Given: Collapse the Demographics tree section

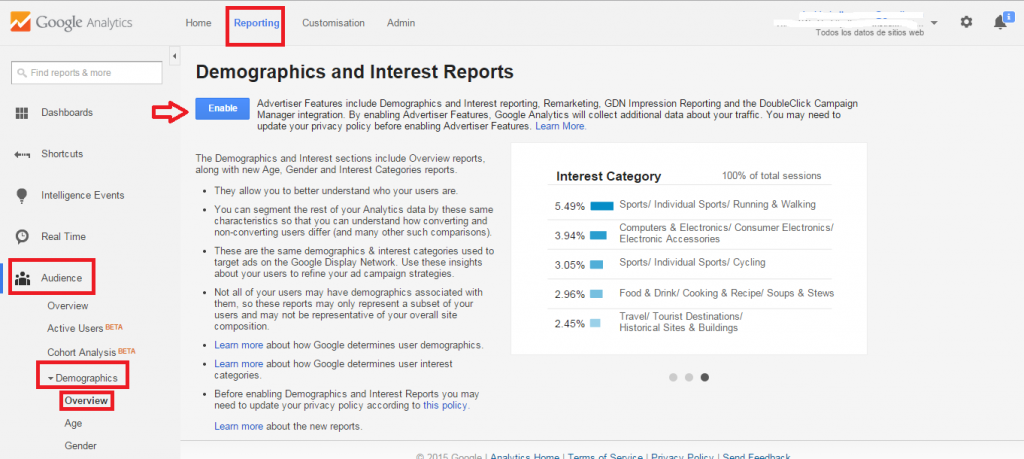Looking at the screenshot, I should tap(50, 379).
